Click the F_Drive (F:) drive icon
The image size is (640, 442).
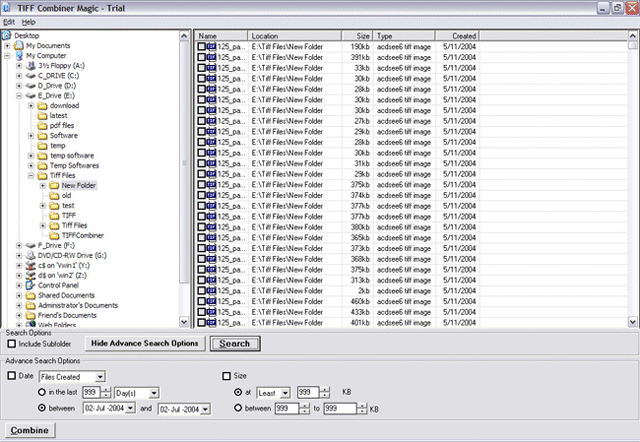tap(31, 245)
